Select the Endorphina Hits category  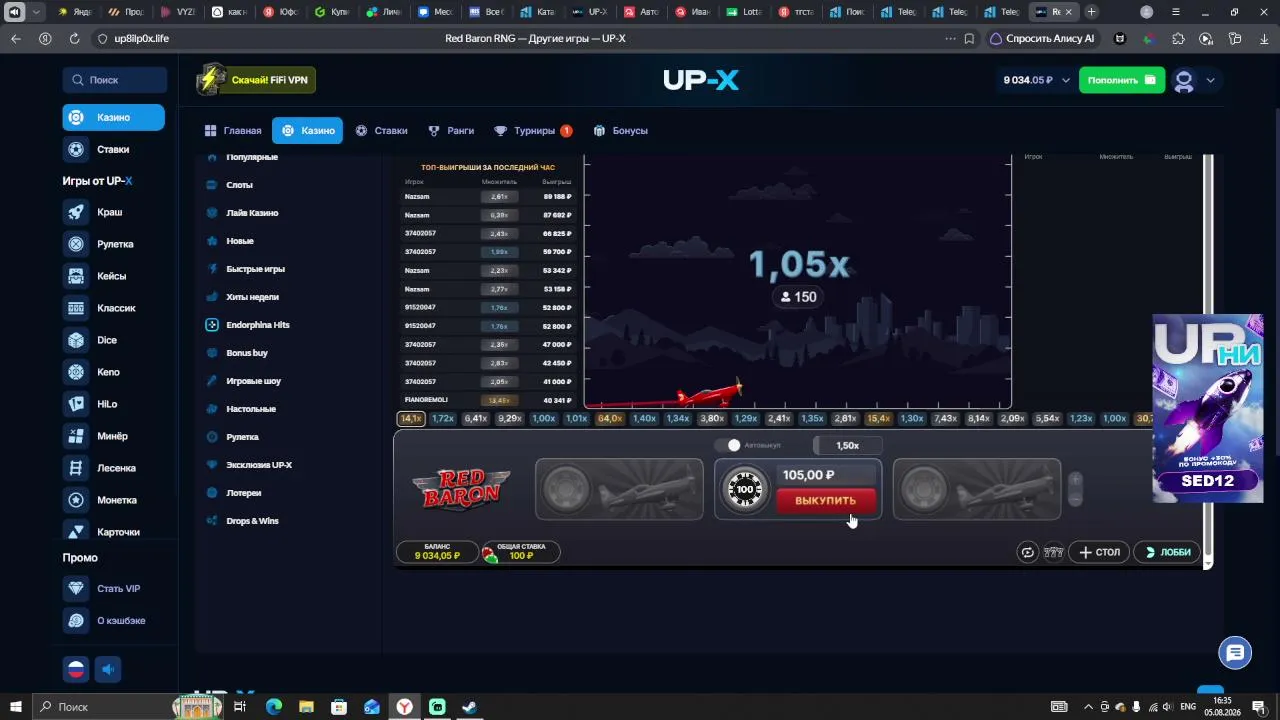pyautogui.click(x=257, y=325)
